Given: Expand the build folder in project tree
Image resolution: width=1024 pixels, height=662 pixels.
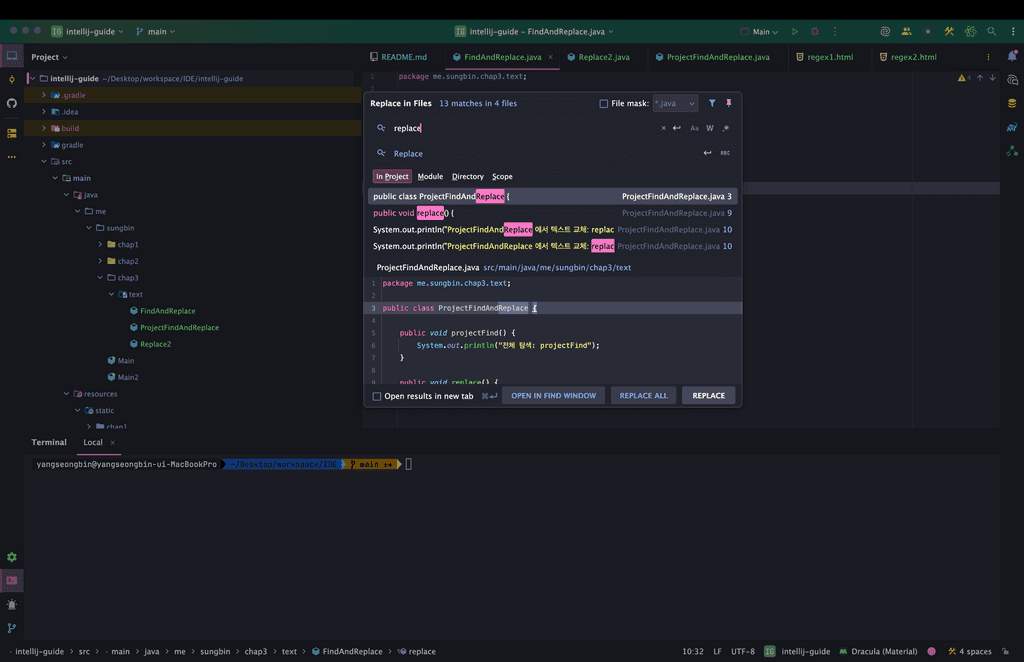Looking at the screenshot, I should pos(44,128).
